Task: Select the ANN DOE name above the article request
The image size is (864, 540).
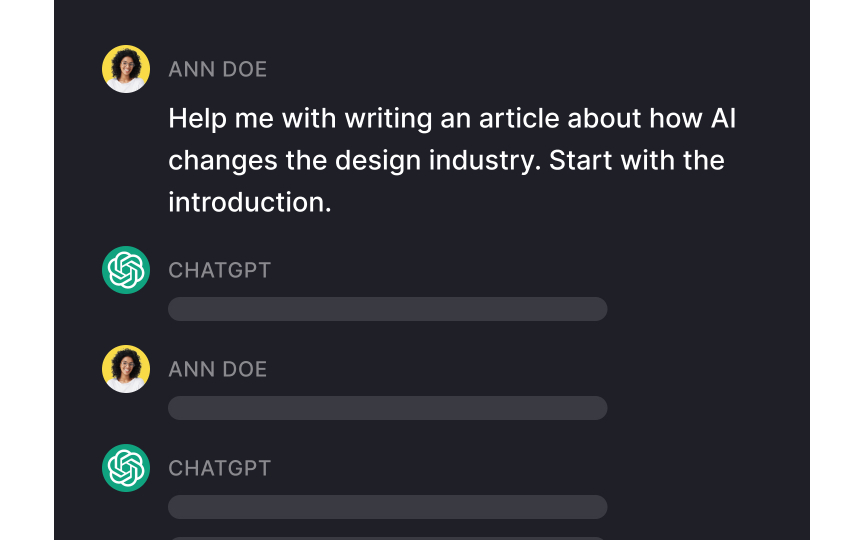Action: (218, 69)
